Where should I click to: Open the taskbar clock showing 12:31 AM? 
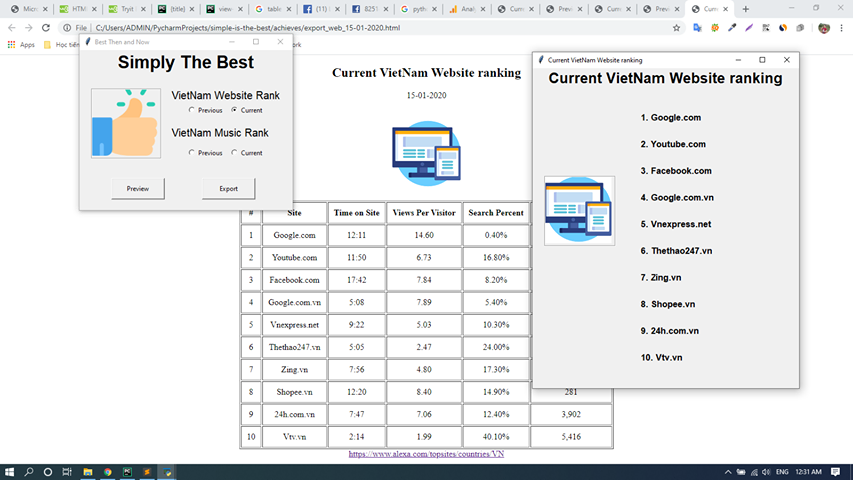point(808,472)
